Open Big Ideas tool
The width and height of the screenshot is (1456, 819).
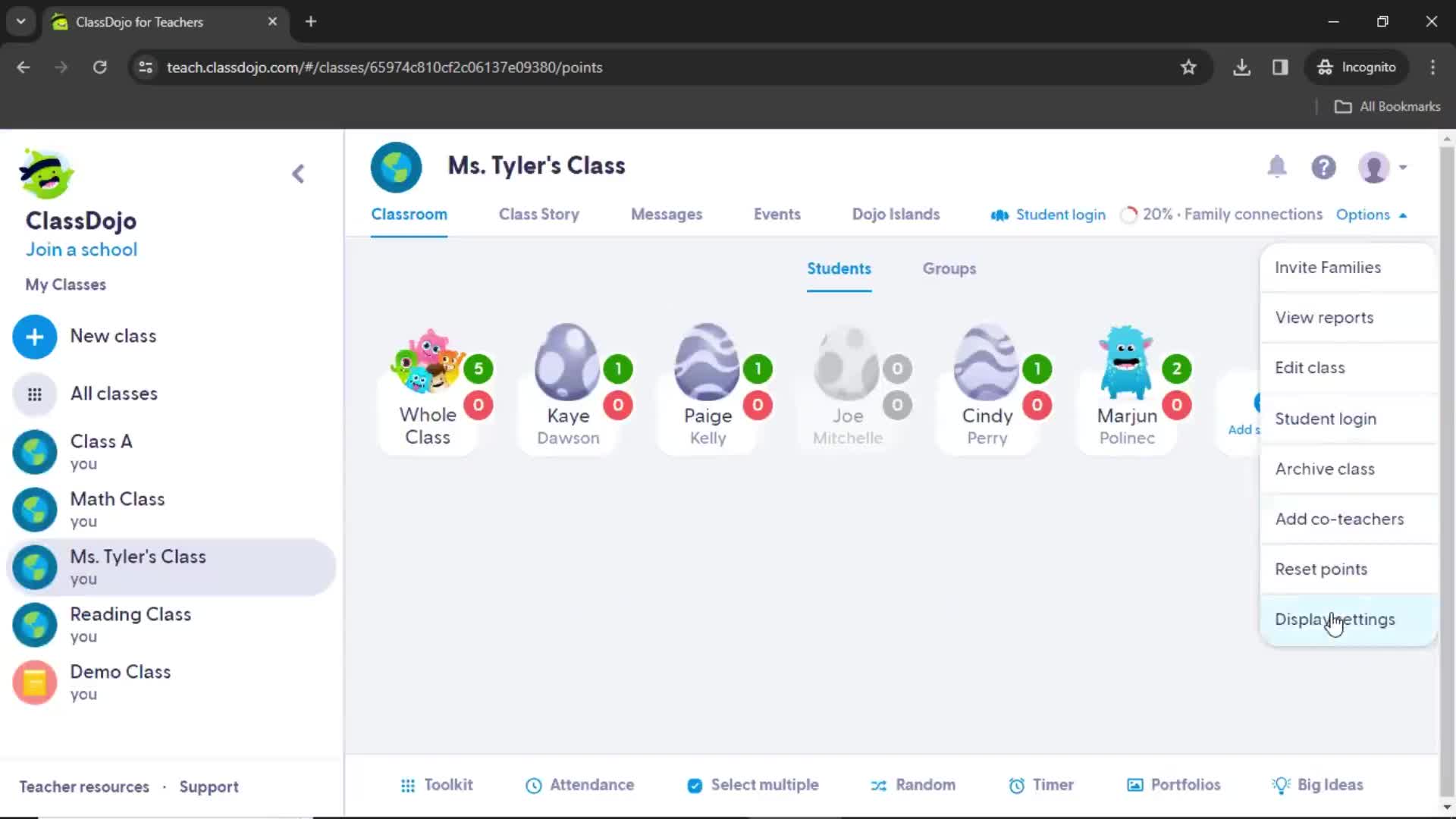(1317, 785)
